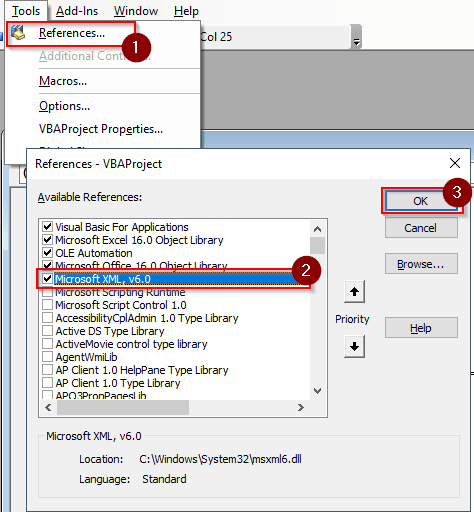Uncheck Visual Basic For Applications reference
Screen dimensions: 474x512
click(x=47, y=227)
